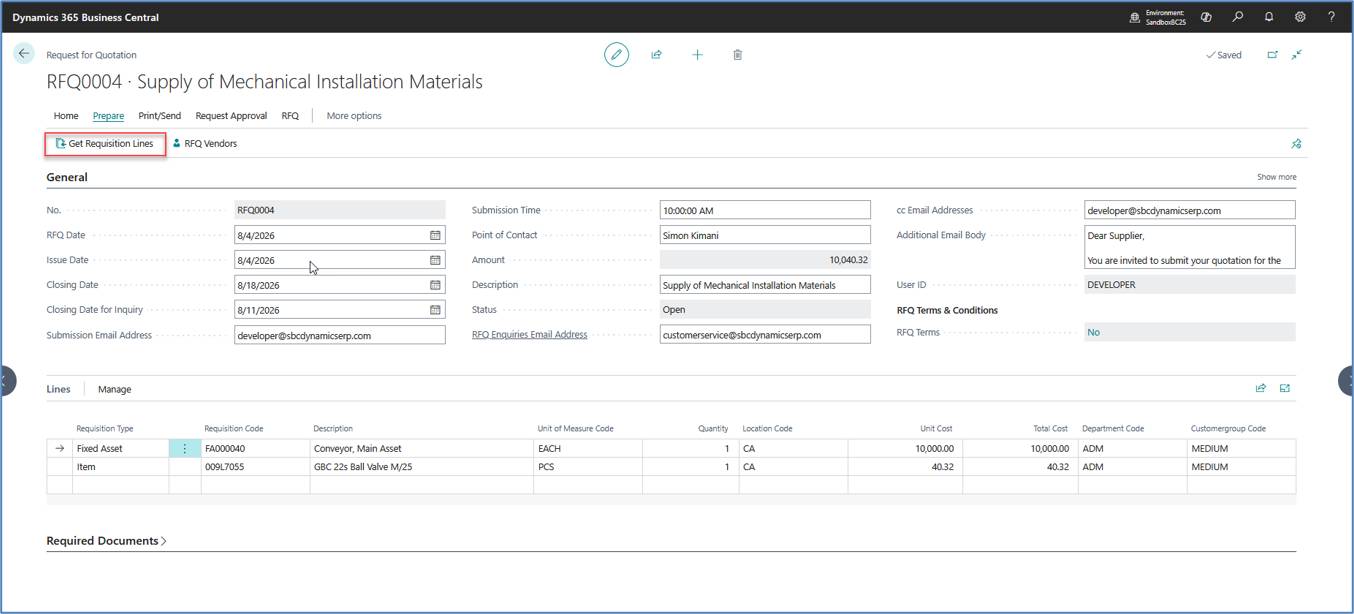
Task: Share the Lines section
Action: (x=1261, y=388)
